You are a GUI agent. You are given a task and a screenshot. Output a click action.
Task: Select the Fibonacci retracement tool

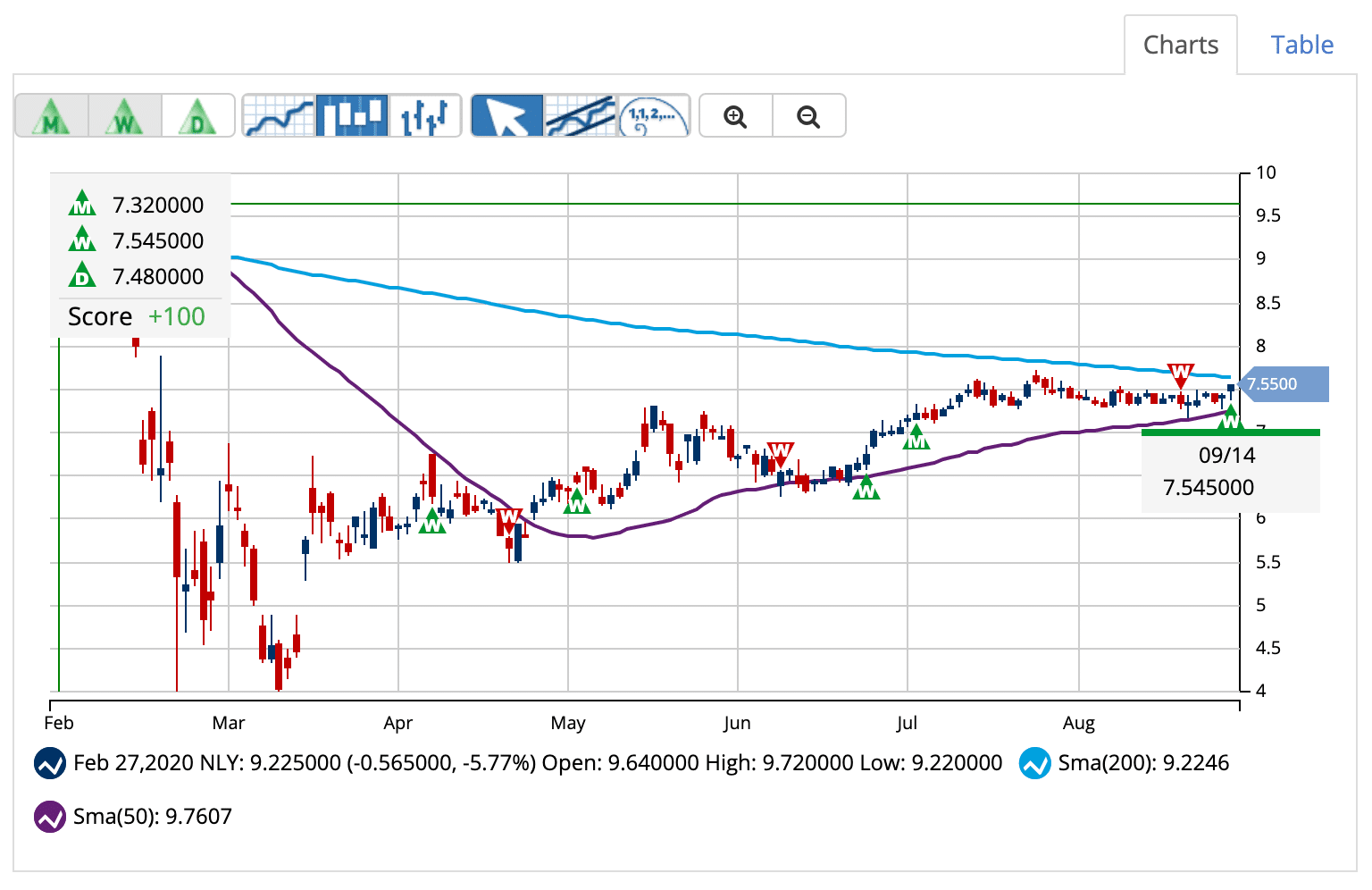tap(654, 115)
